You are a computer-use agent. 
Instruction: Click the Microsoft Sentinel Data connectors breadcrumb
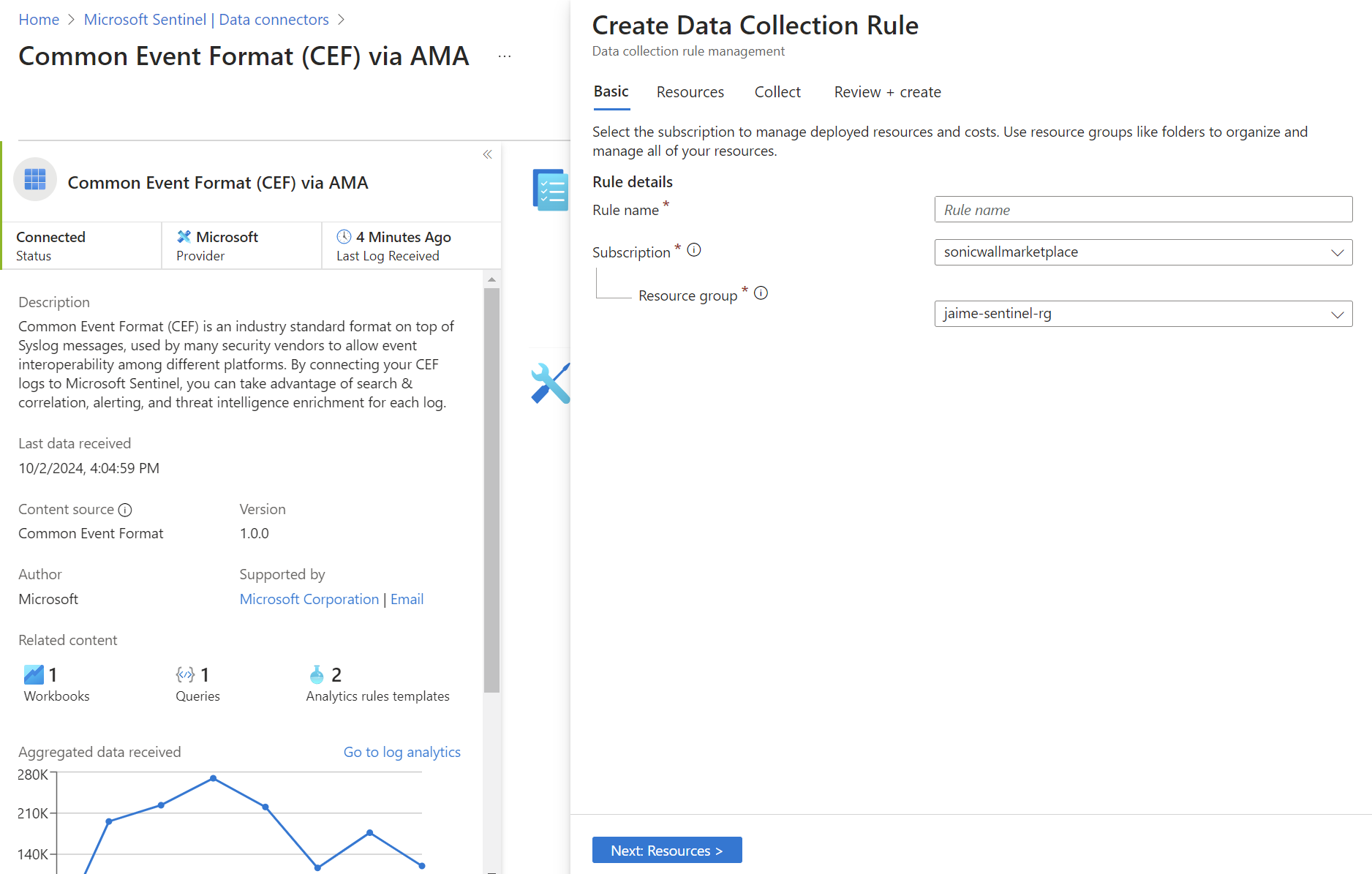206,20
